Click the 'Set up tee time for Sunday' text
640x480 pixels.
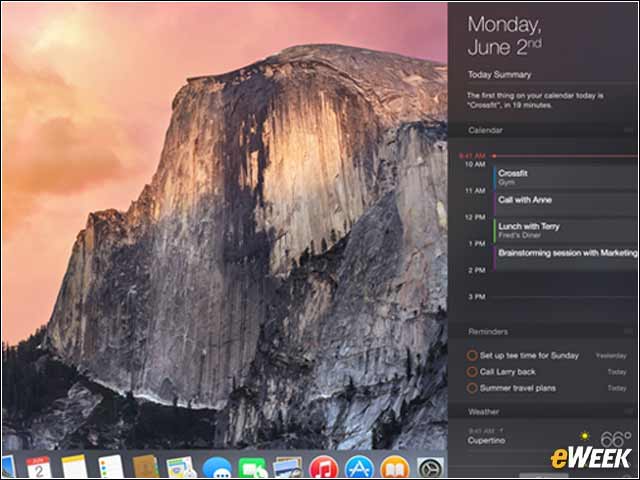pyautogui.click(x=529, y=356)
